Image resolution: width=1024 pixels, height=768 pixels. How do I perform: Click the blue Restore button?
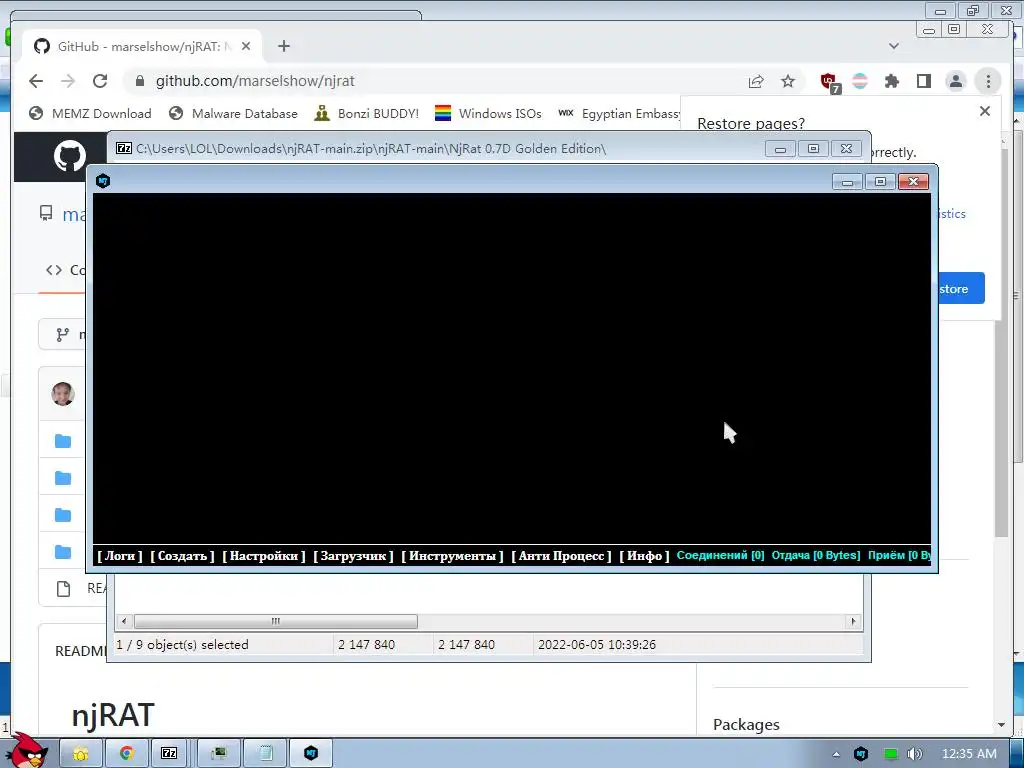click(x=961, y=289)
